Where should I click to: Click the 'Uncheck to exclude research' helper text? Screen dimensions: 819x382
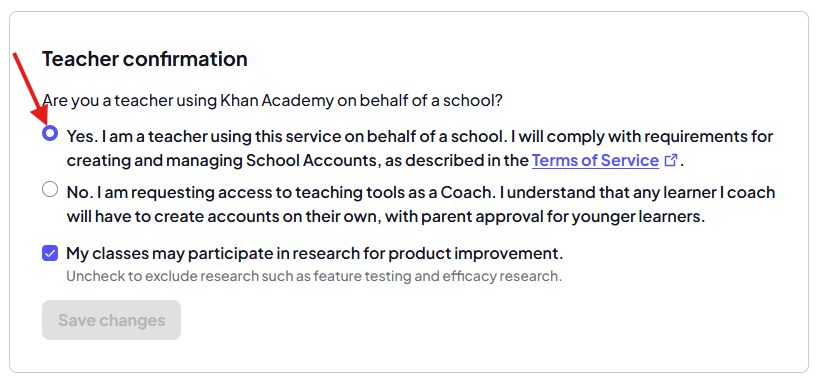tap(314, 276)
